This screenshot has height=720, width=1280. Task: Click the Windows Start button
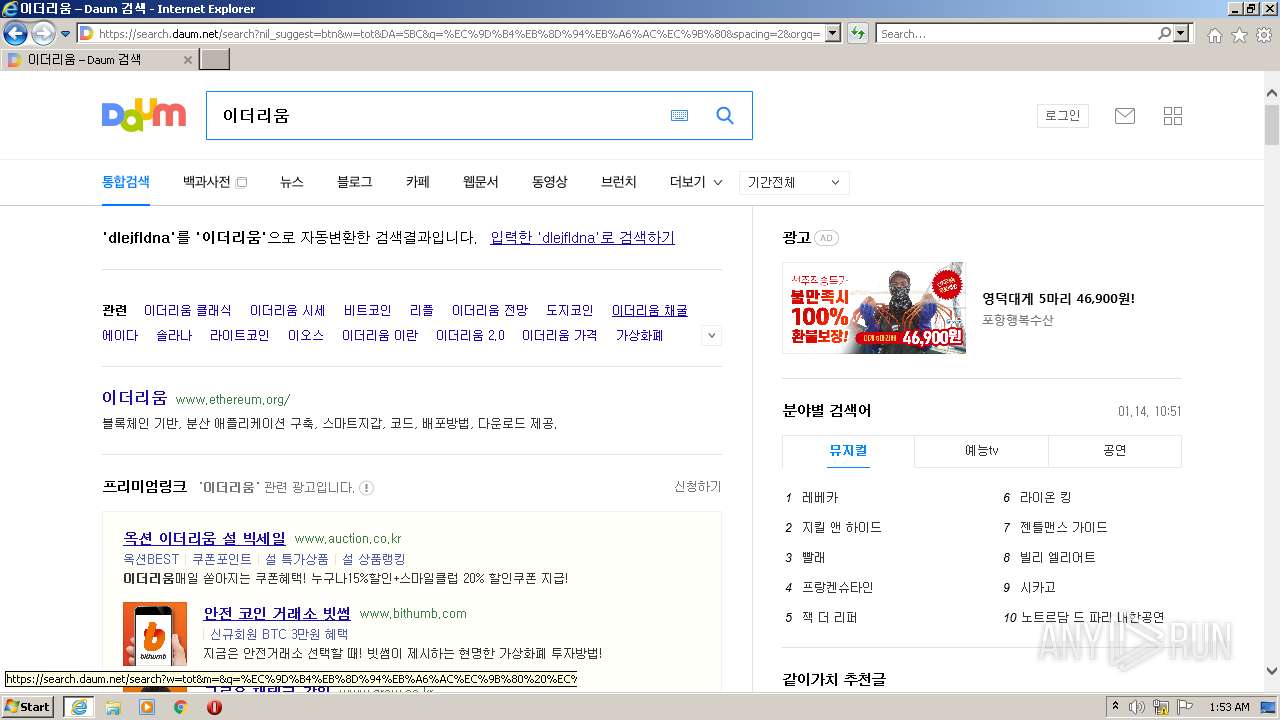pos(28,706)
